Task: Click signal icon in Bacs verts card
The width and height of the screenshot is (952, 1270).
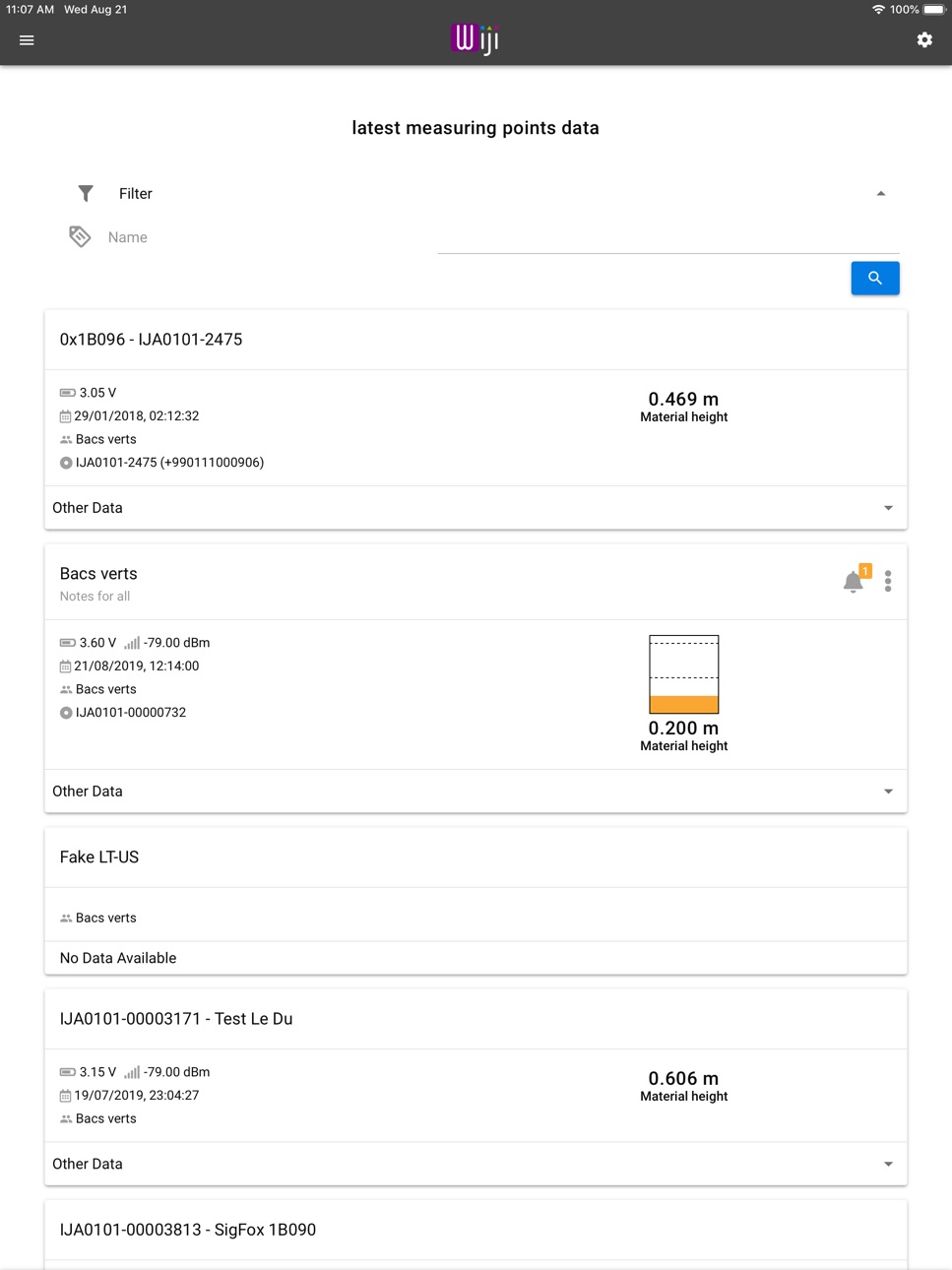Action: [x=132, y=643]
